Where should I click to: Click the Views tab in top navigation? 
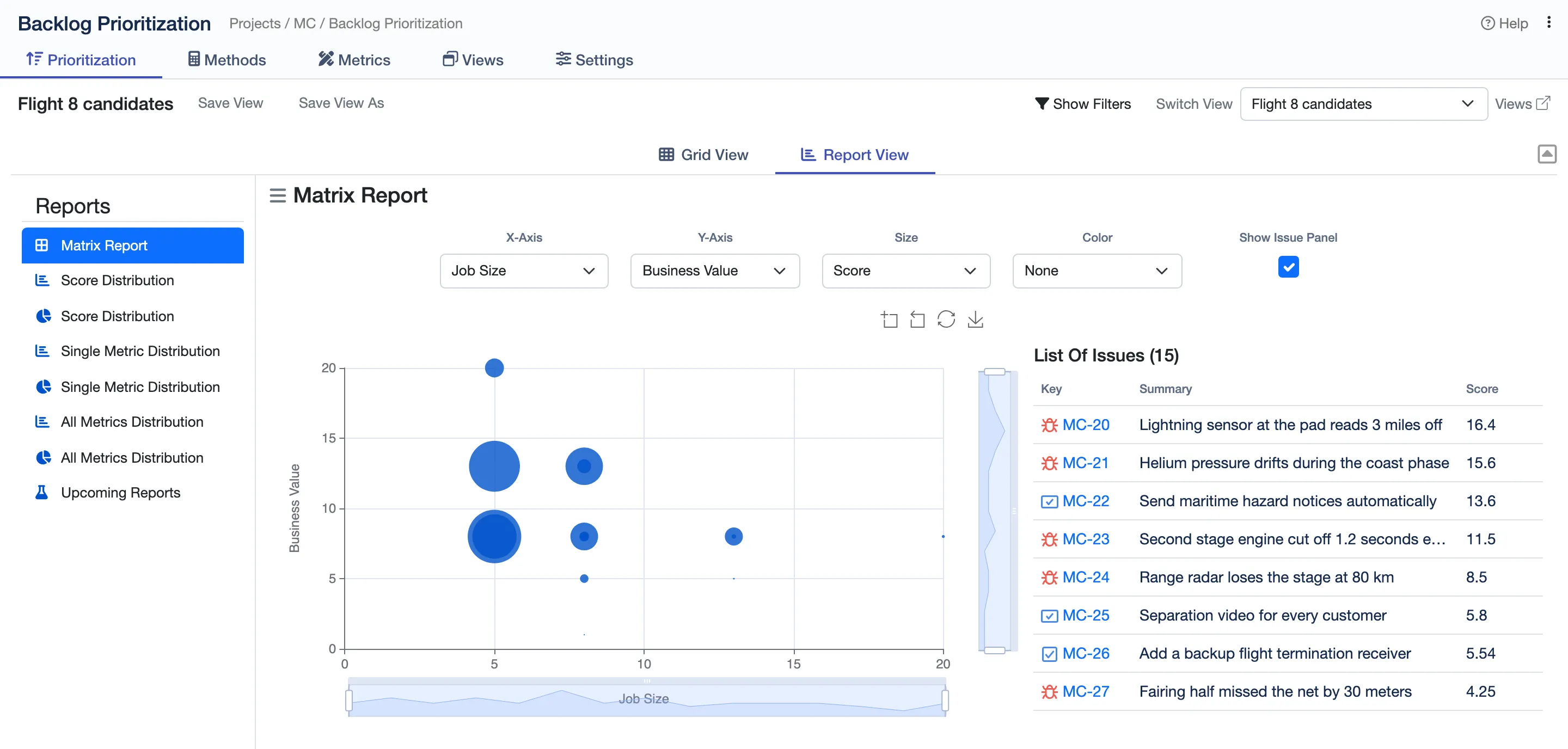(473, 60)
